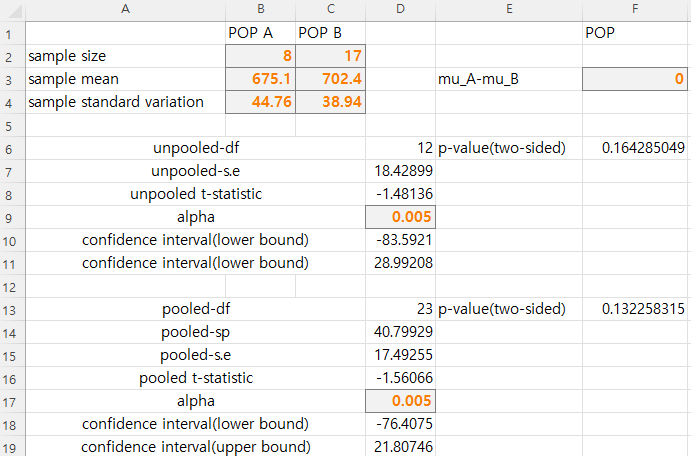The height and width of the screenshot is (456, 691).
Task: Select pooled t-statistic -1.56066
Action: point(401,378)
